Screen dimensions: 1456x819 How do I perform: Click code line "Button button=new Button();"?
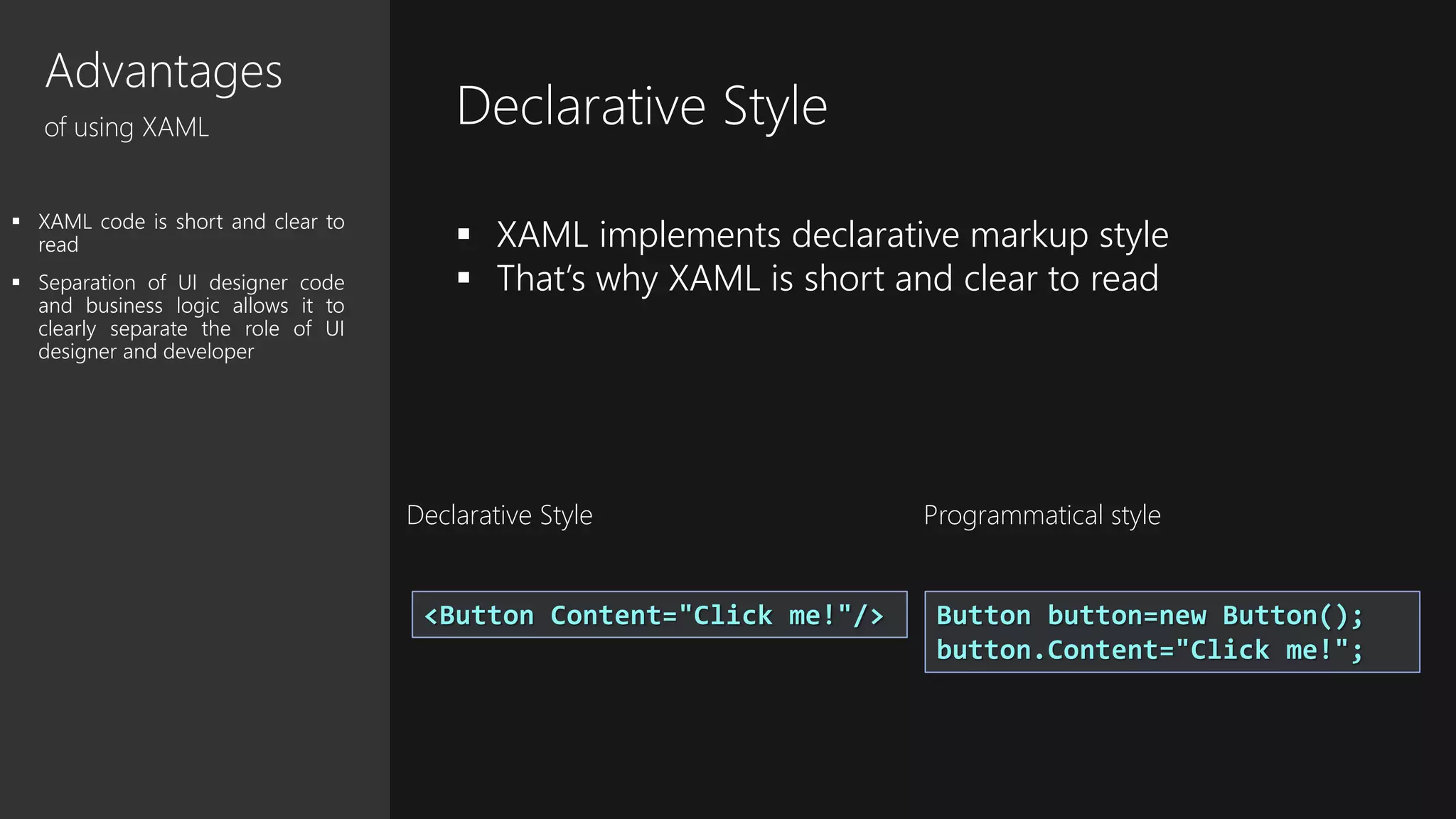pos(1150,616)
